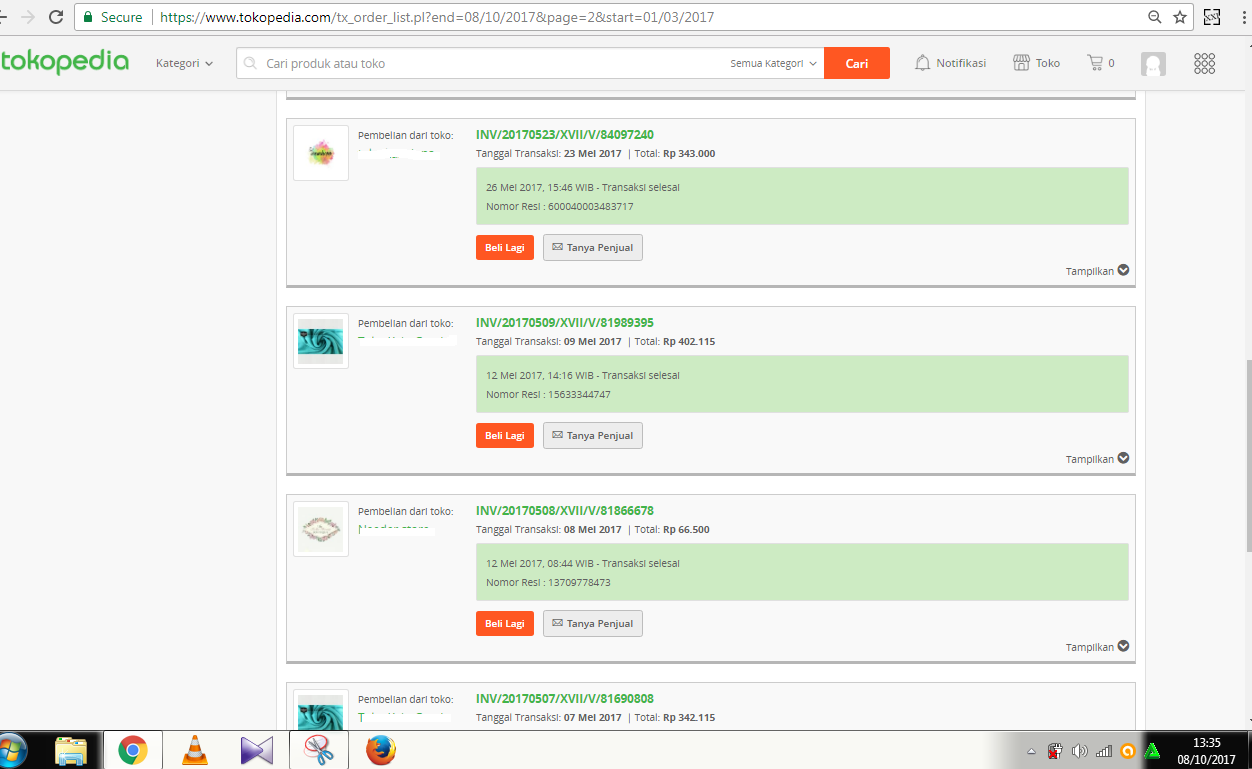1252x769 pixels.
Task: Click the browser extension icon beside the star
Action: (1212, 17)
